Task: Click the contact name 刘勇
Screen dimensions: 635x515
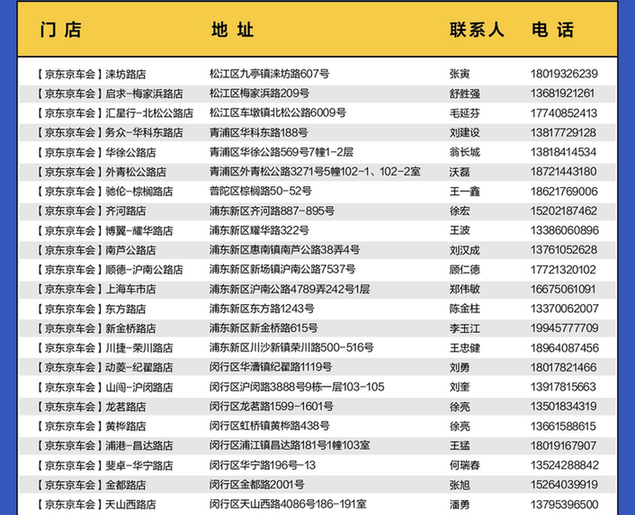Action: 460,368
